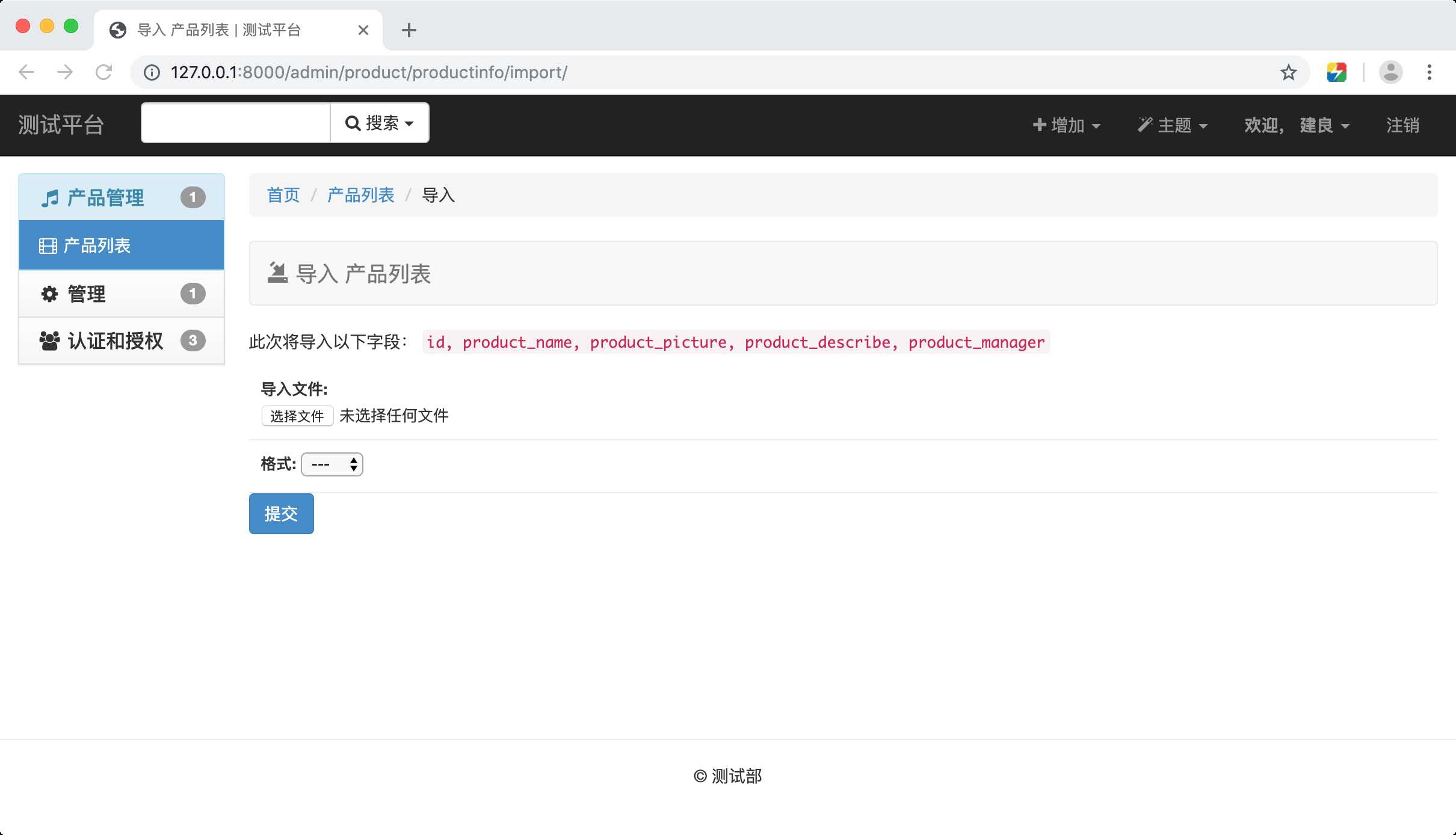The width and height of the screenshot is (1456, 835).
Task: Click the music note icon beside 产品管理
Action: (50, 198)
